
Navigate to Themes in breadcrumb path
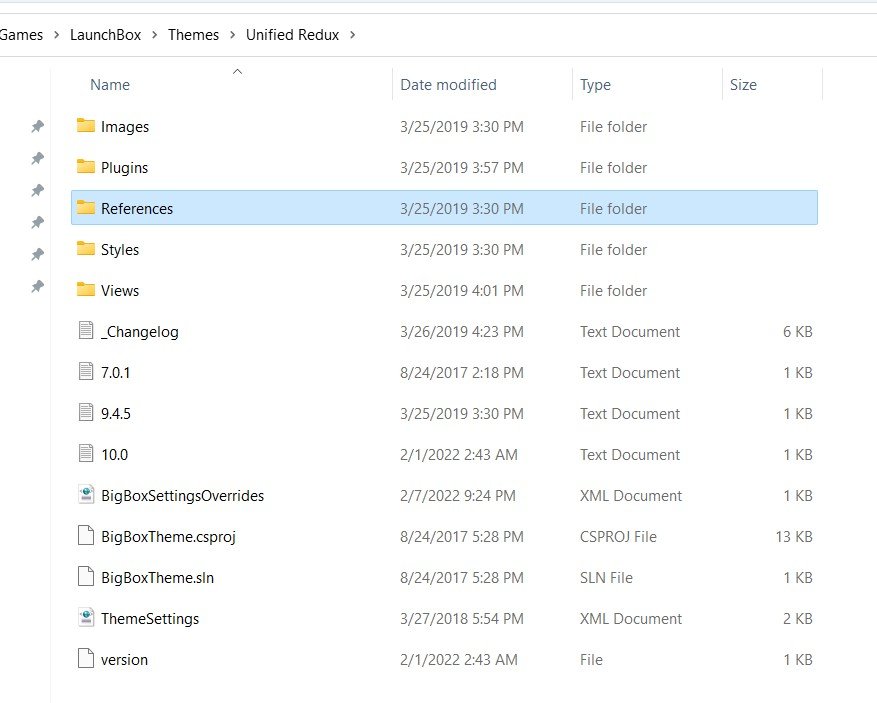(194, 35)
